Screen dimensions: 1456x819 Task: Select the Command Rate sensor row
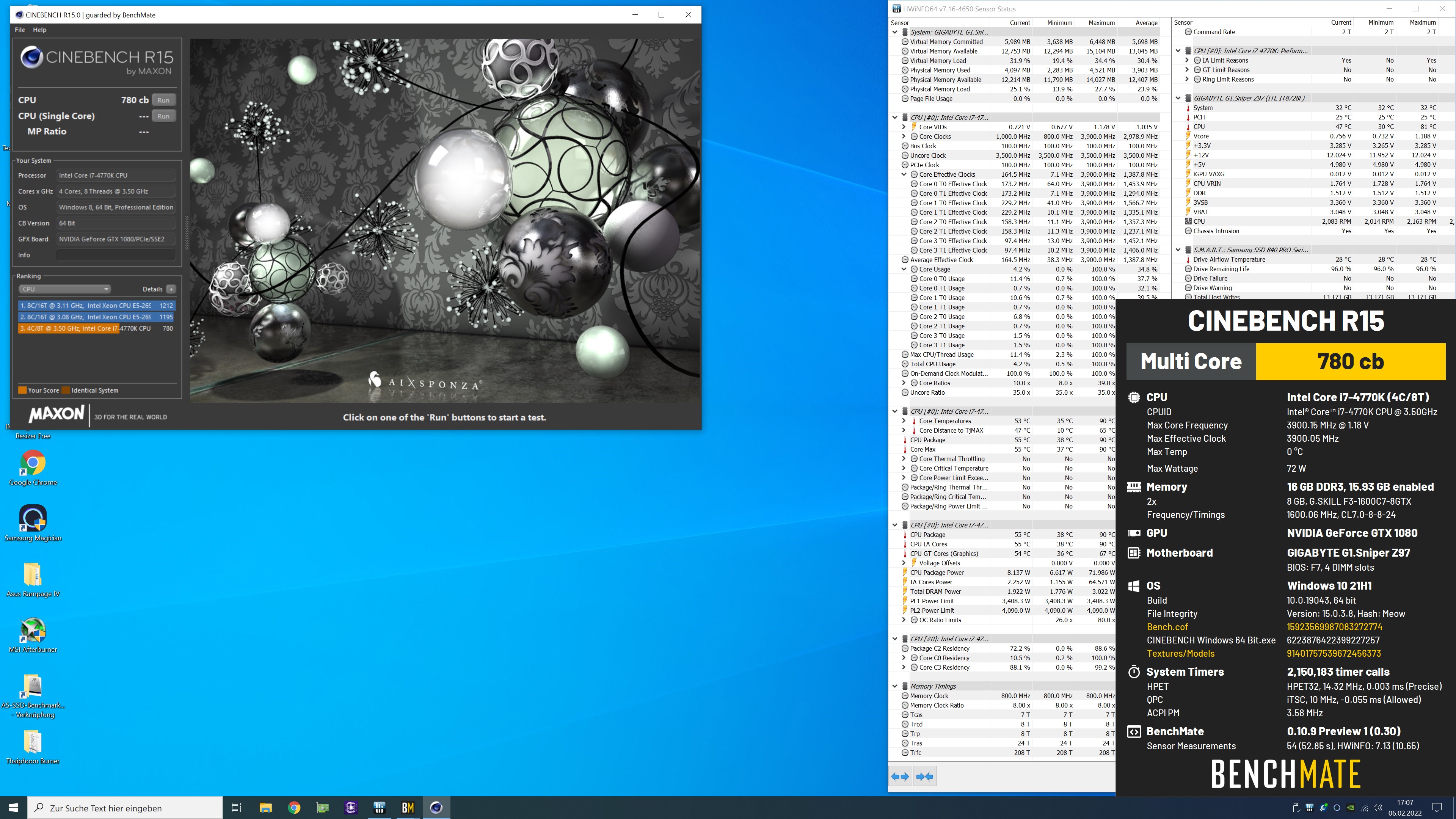(x=1313, y=32)
